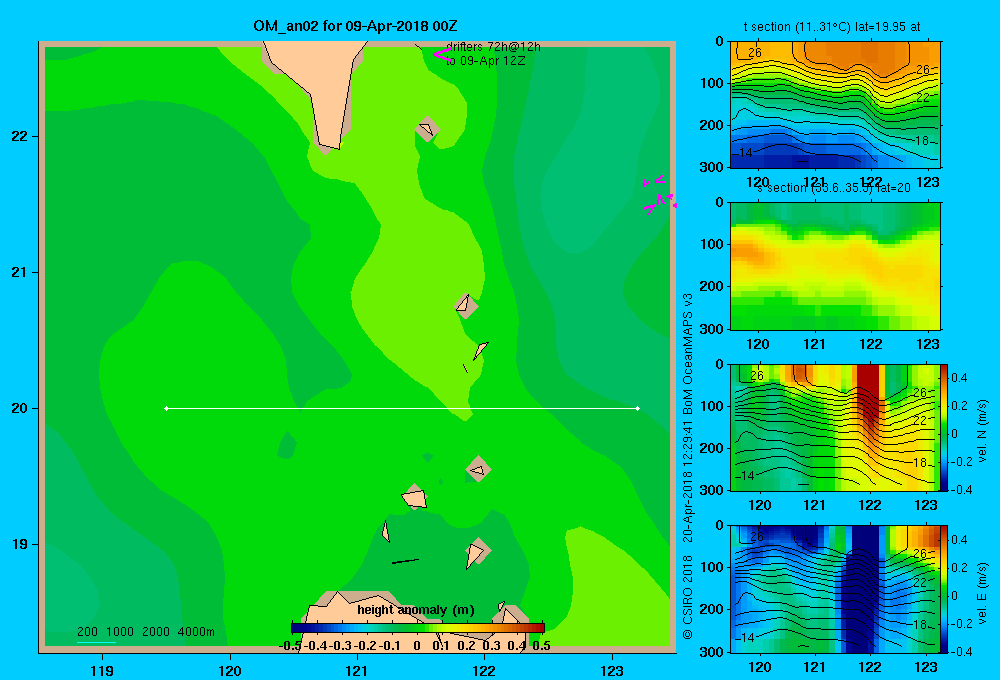This screenshot has height=680, width=1000.
Task: Click the white section line along latitude 20
Action: click(x=402, y=408)
